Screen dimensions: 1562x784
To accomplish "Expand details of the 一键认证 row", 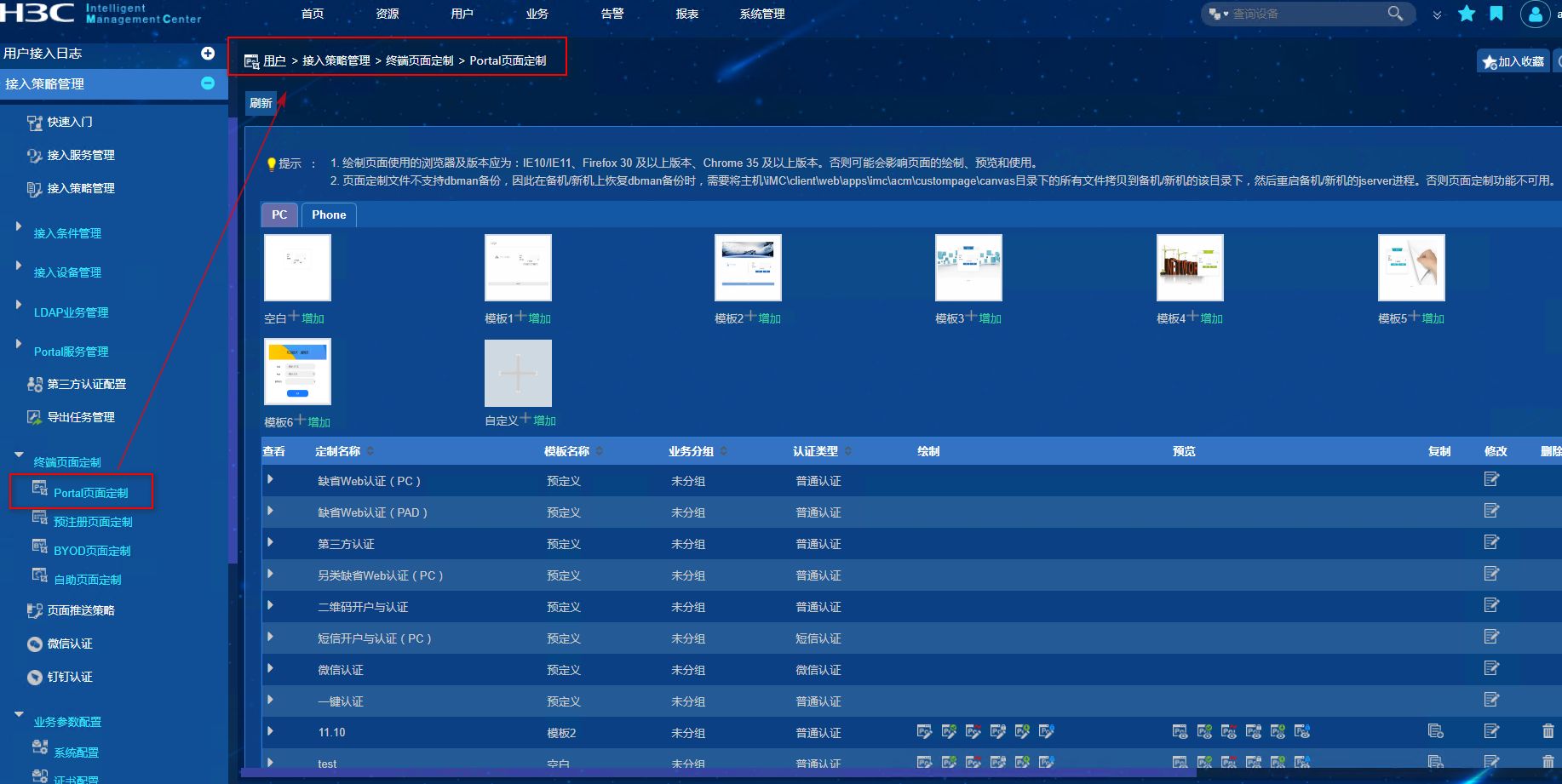I will click(x=270, y=700).
